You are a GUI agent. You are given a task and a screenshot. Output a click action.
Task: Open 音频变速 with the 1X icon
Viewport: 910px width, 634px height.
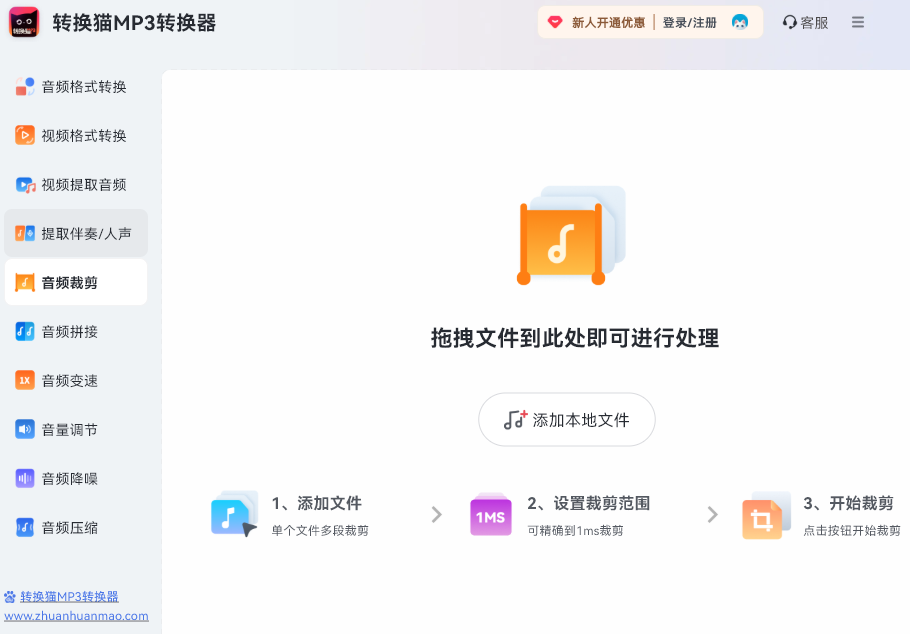click(26, 380)
